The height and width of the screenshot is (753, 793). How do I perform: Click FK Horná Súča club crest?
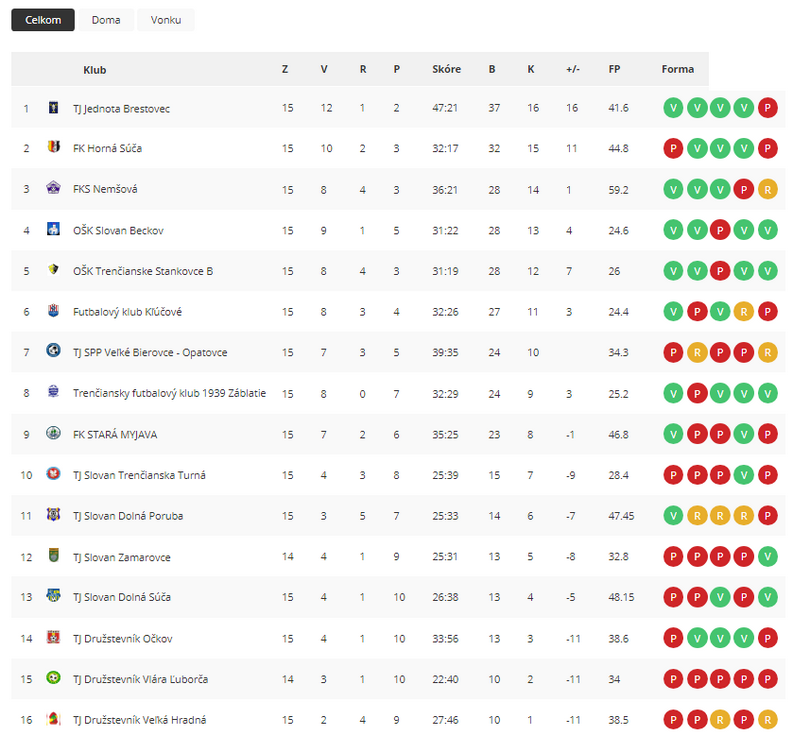click(x=53, y=147)
